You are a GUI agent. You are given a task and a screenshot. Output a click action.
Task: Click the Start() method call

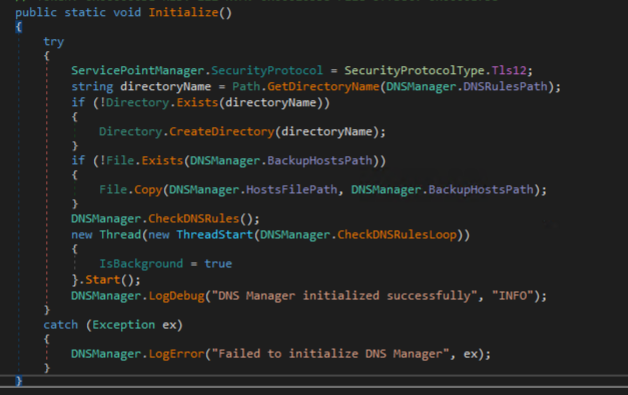(103, 280)
